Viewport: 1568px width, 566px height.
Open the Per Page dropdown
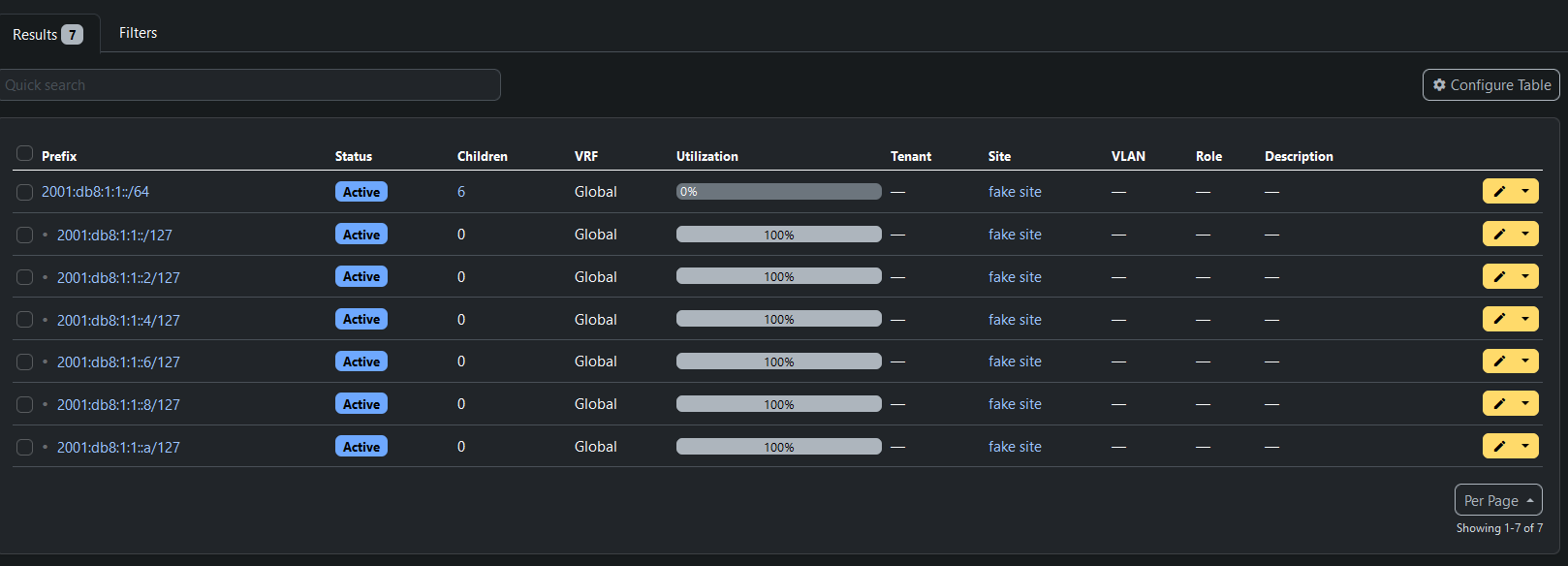pyautogui.click(x=1498, y=500)
